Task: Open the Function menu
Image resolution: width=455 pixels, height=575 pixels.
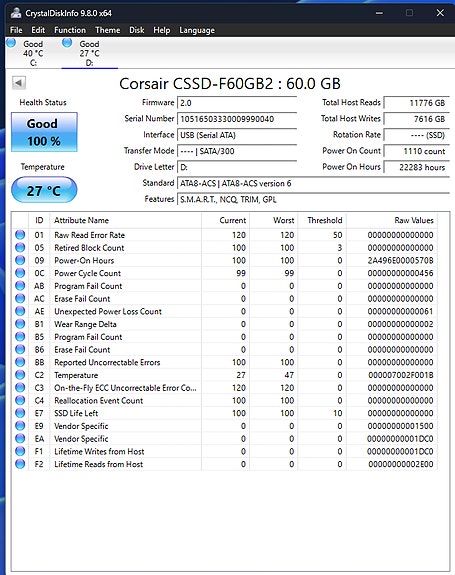Action: (70, 30)
